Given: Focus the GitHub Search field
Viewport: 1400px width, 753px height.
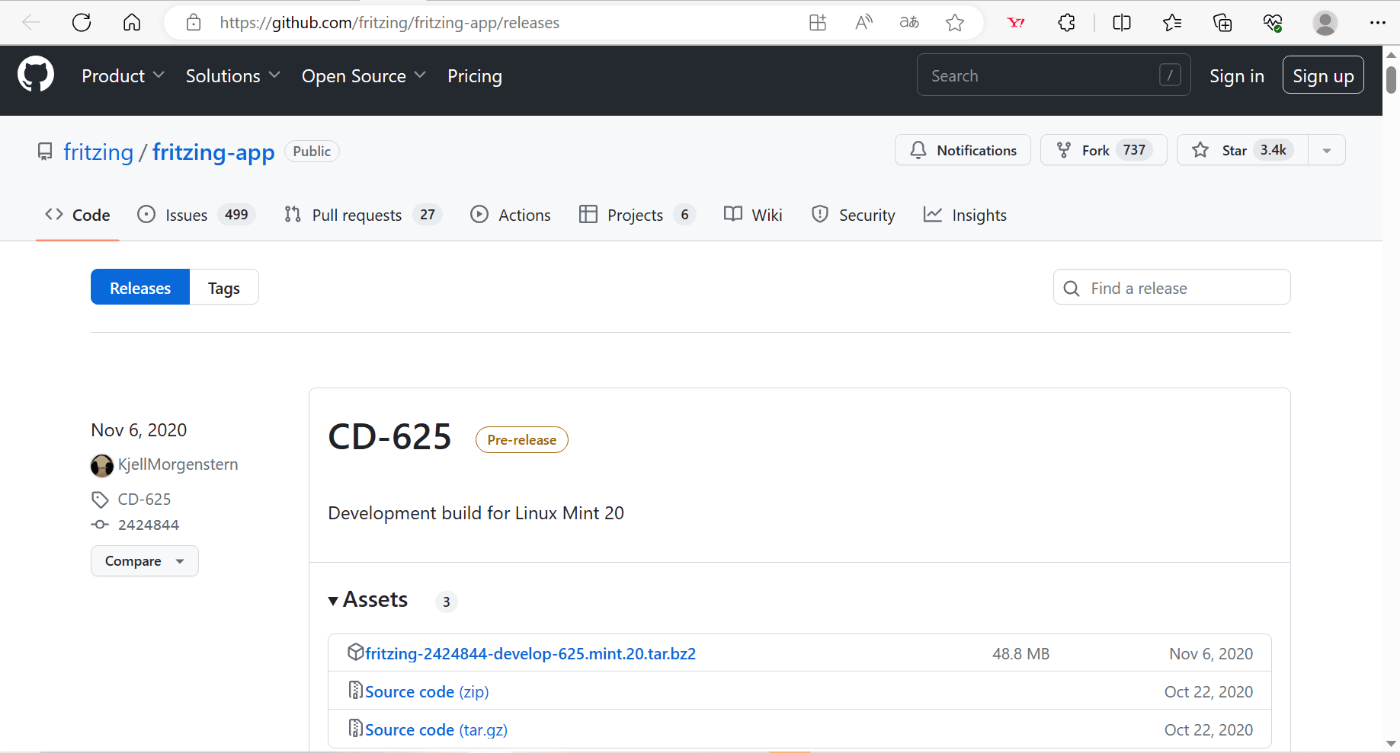Looking at the screenshot, I should coord(1054,75).
